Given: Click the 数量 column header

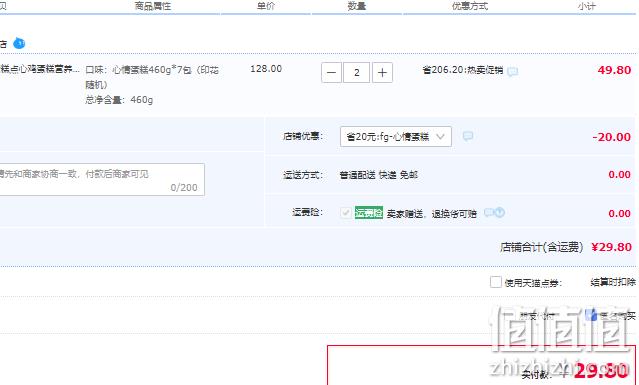Looking at the screenshot, I should 357,6.
